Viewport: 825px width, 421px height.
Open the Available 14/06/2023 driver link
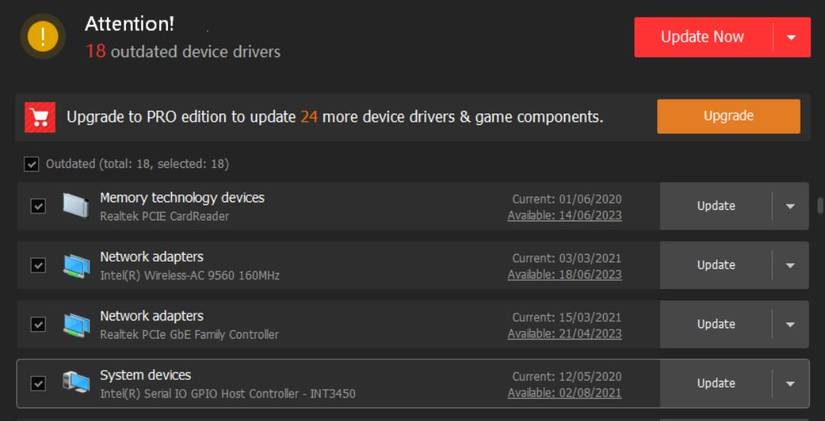tap(564, 215)
